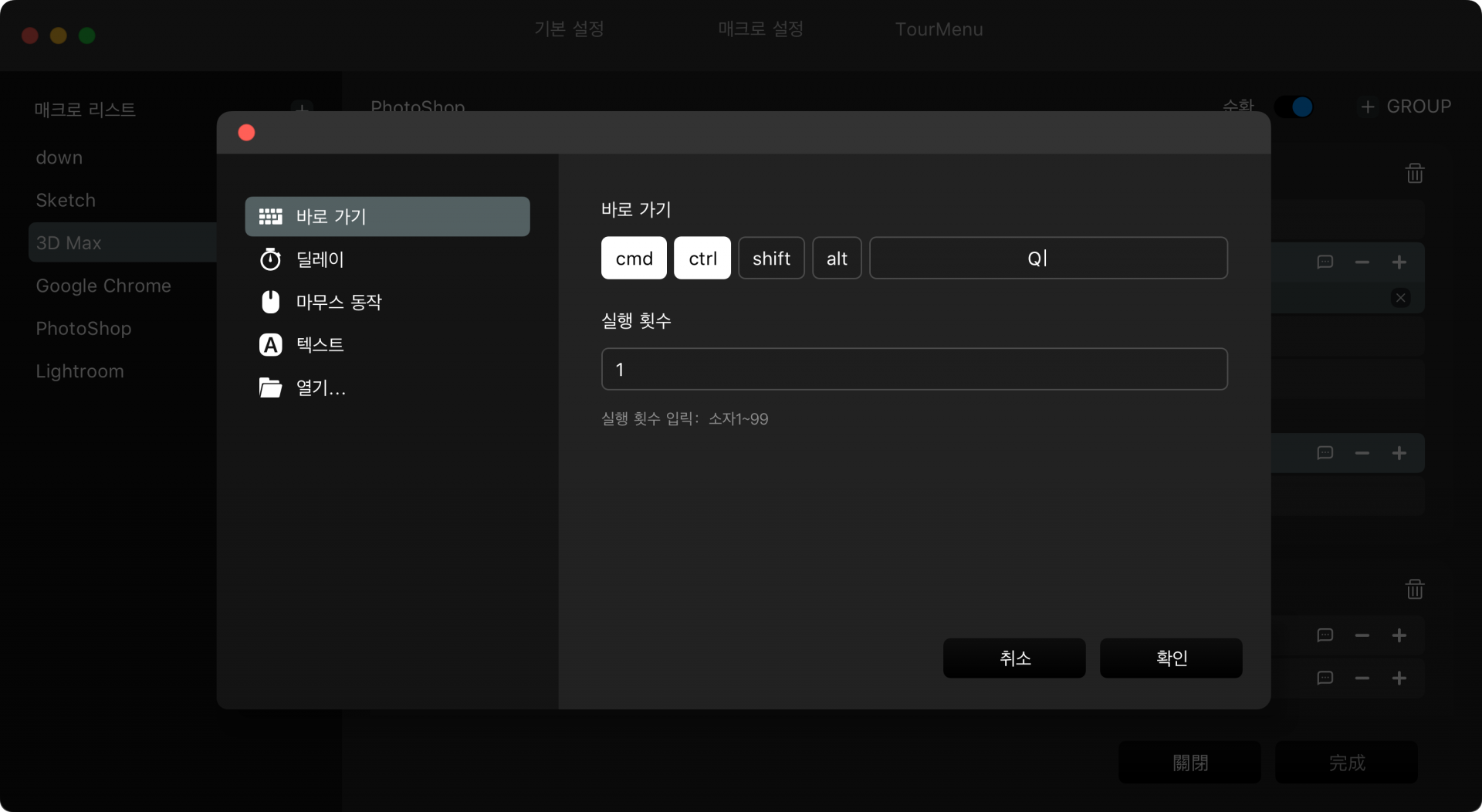1482x812 pixels.
Task: Click the plus icon in the topmost macro row
Action: click(x=1399, y=262)
